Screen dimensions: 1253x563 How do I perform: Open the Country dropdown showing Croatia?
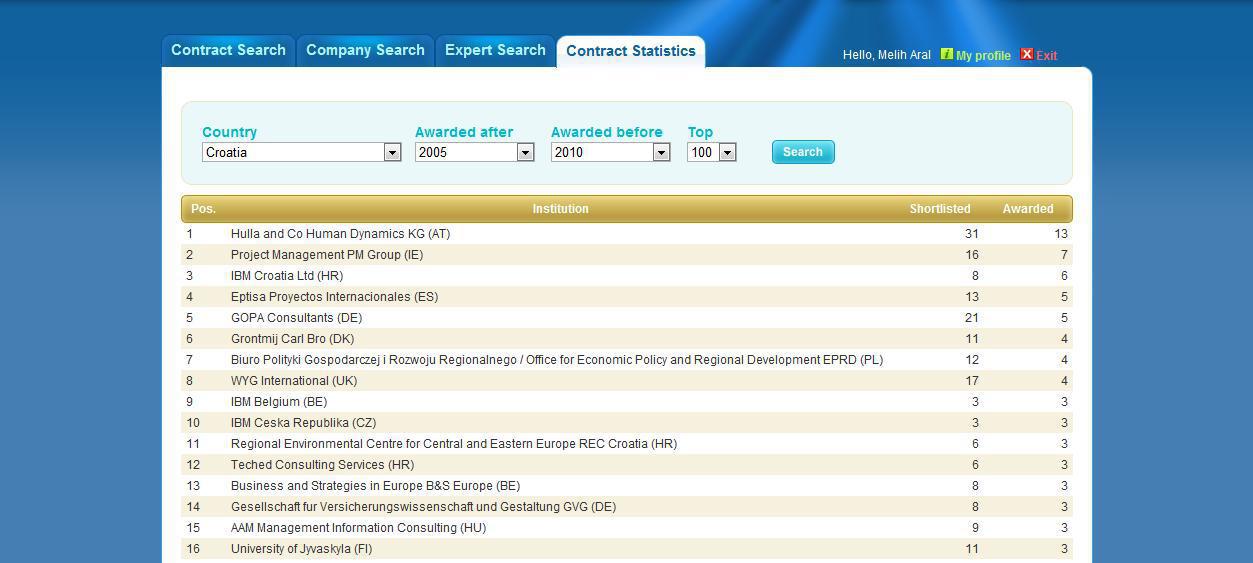click(301, 152)
